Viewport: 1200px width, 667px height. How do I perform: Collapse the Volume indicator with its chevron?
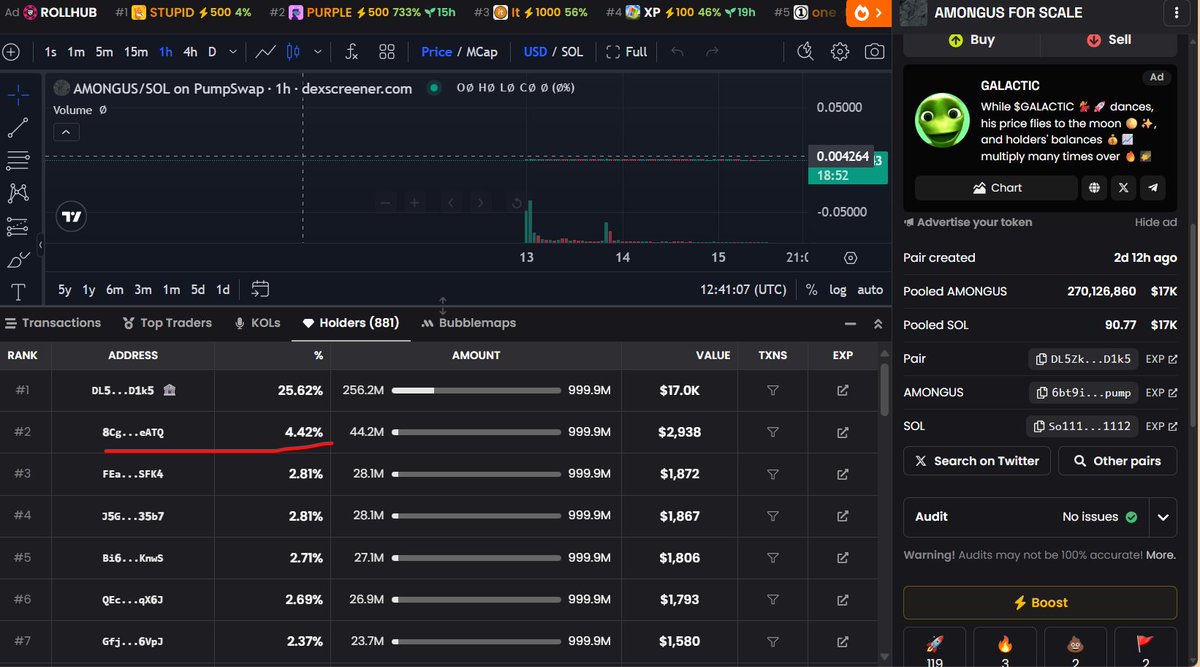click(66, 130)
